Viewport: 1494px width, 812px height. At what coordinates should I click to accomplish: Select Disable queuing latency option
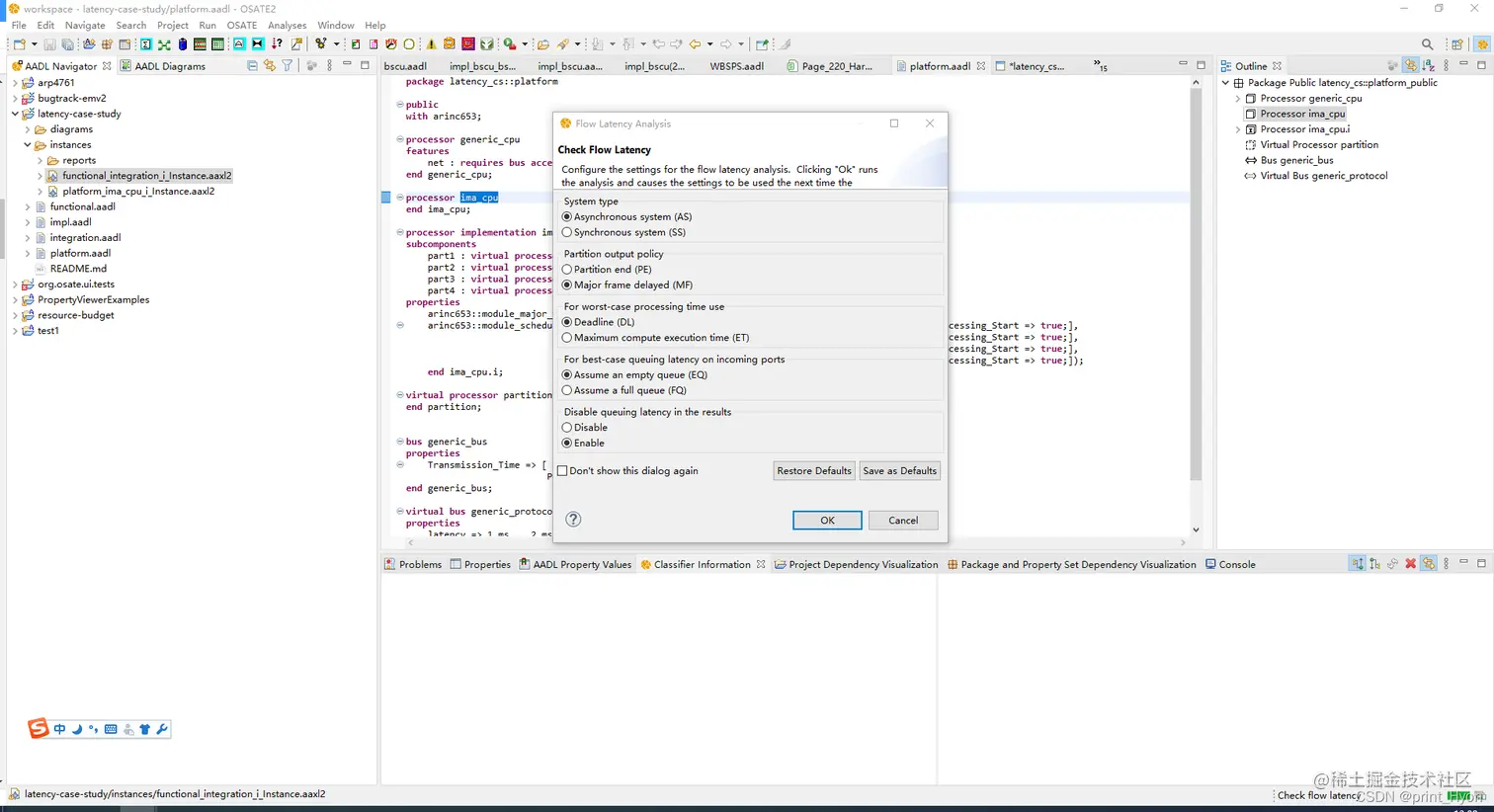pyautogui.click(x=584, y=428)
